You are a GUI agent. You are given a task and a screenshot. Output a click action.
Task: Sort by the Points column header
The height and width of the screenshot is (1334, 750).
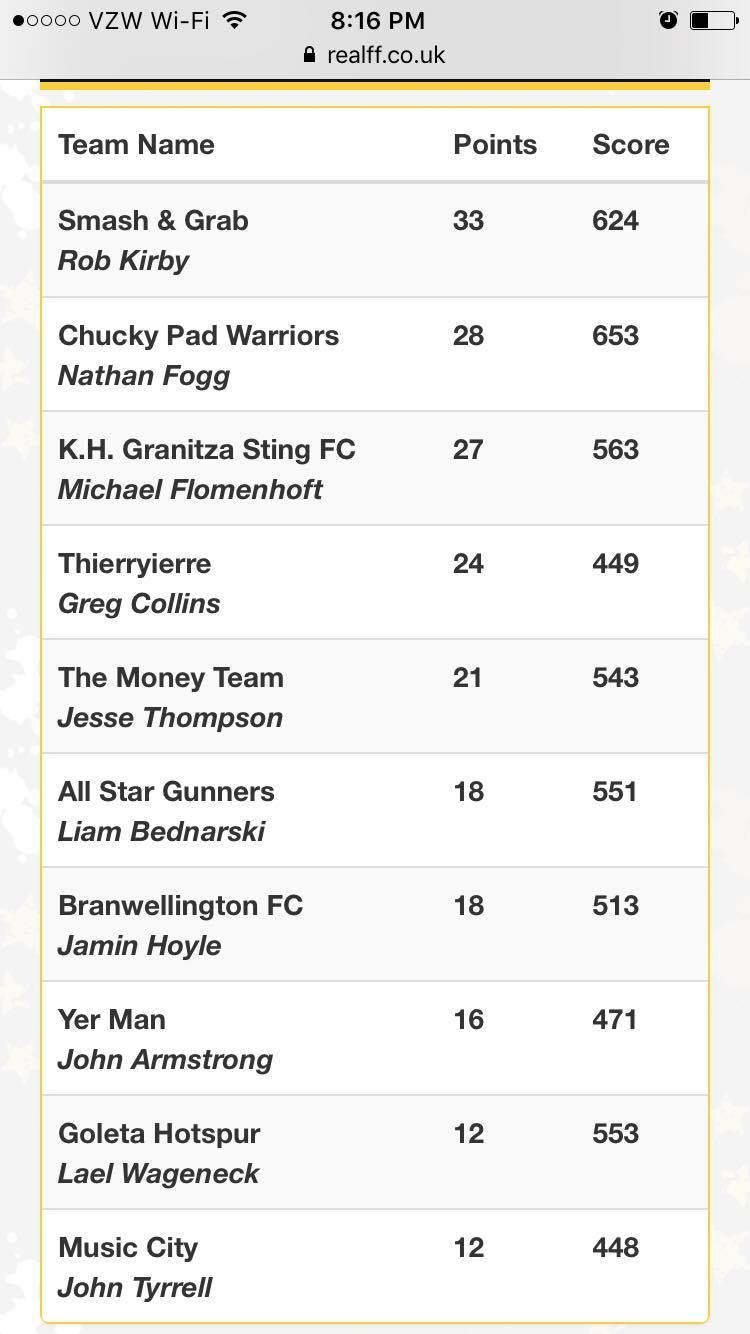pyautogui.click(x=495, y=145)
